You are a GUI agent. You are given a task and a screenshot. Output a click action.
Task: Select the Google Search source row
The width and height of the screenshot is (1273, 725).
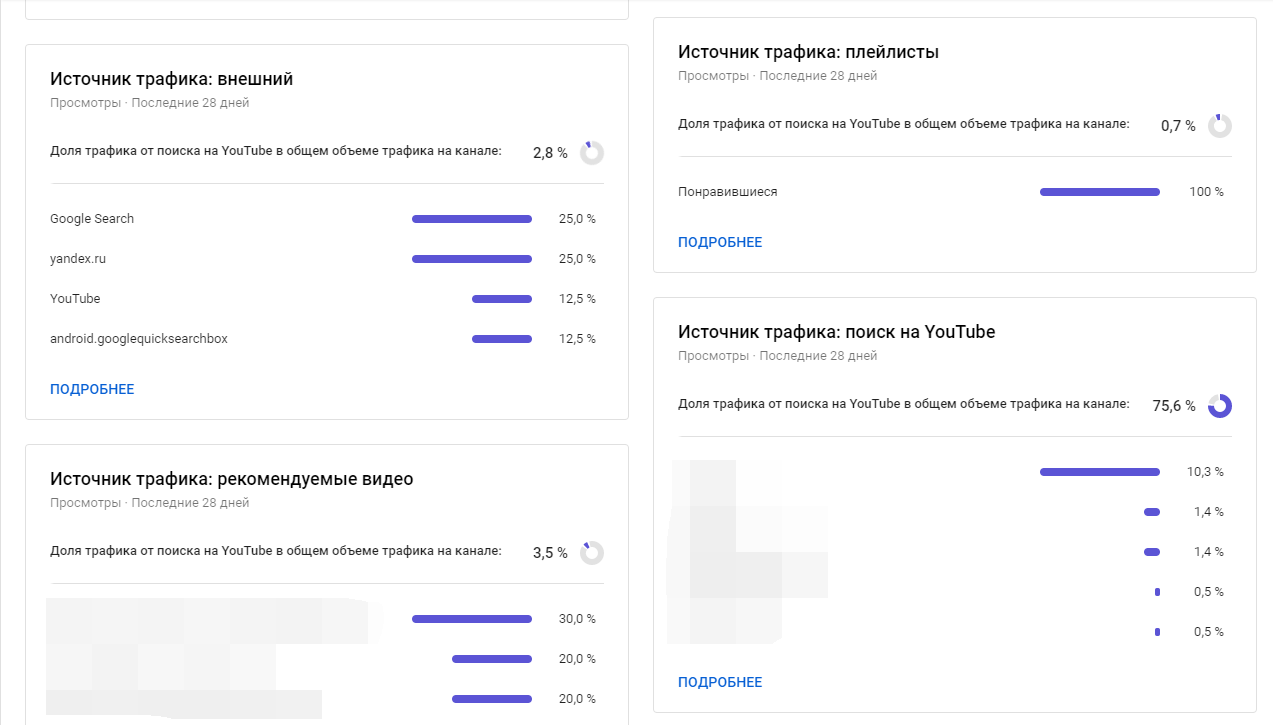pyautogui.click(x=92, y=219)
